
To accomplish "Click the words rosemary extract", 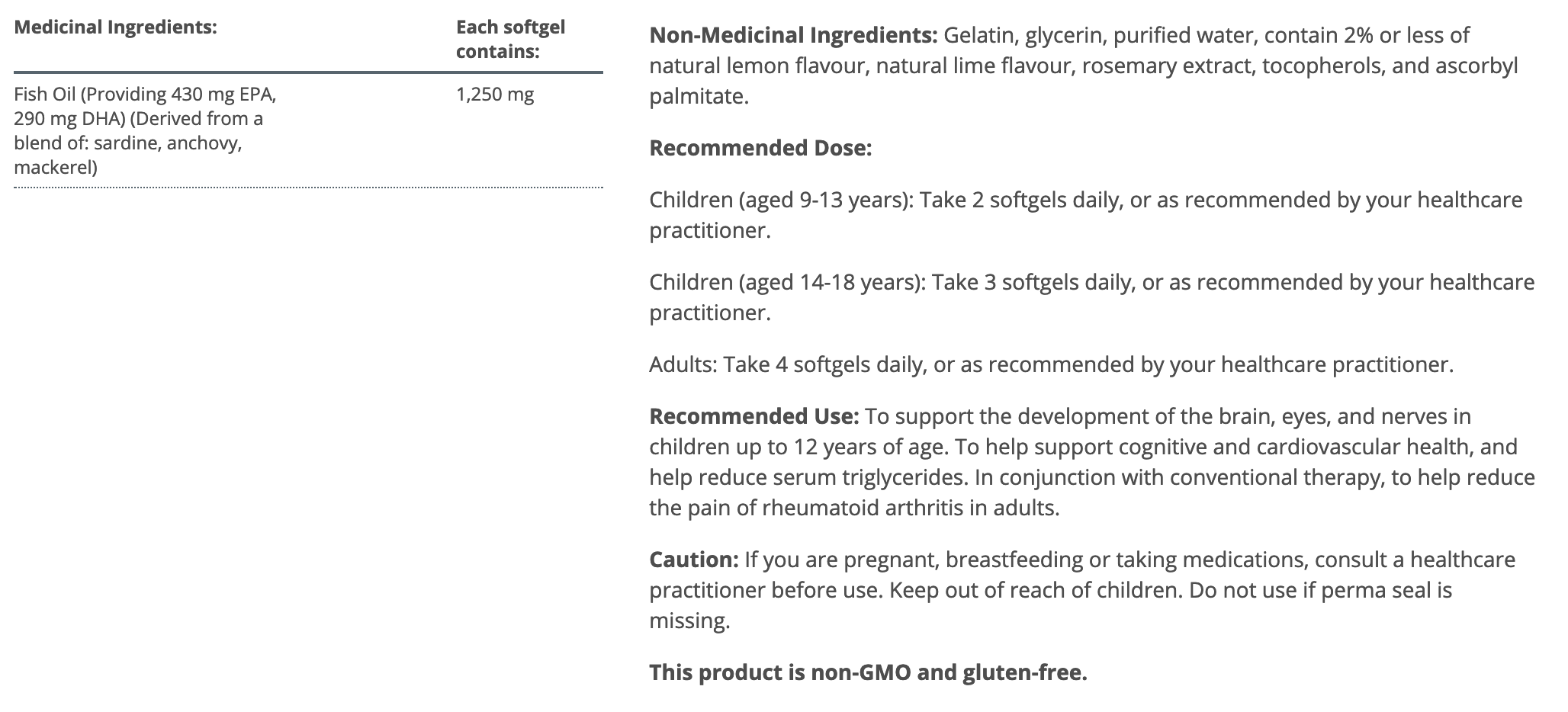I will pos(1168,66).
